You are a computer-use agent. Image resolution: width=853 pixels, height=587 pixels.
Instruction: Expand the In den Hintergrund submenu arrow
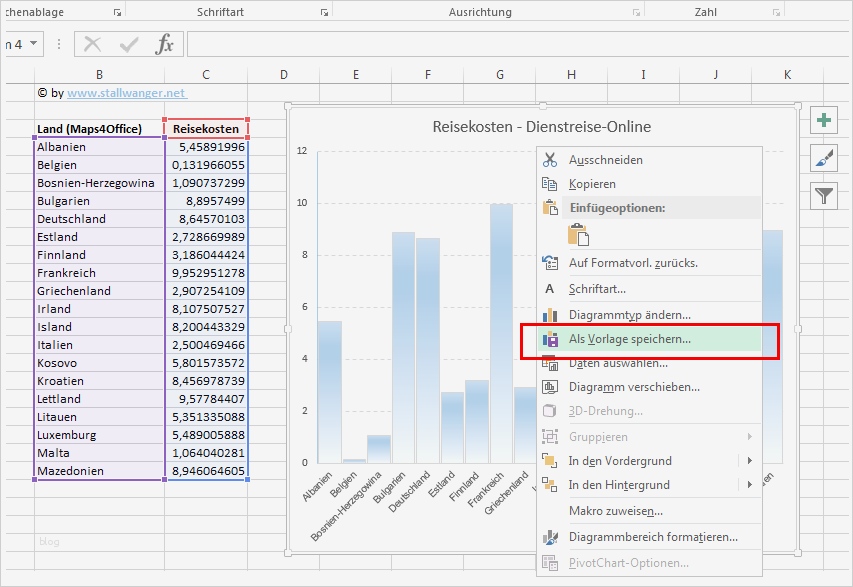coord(749,485)
